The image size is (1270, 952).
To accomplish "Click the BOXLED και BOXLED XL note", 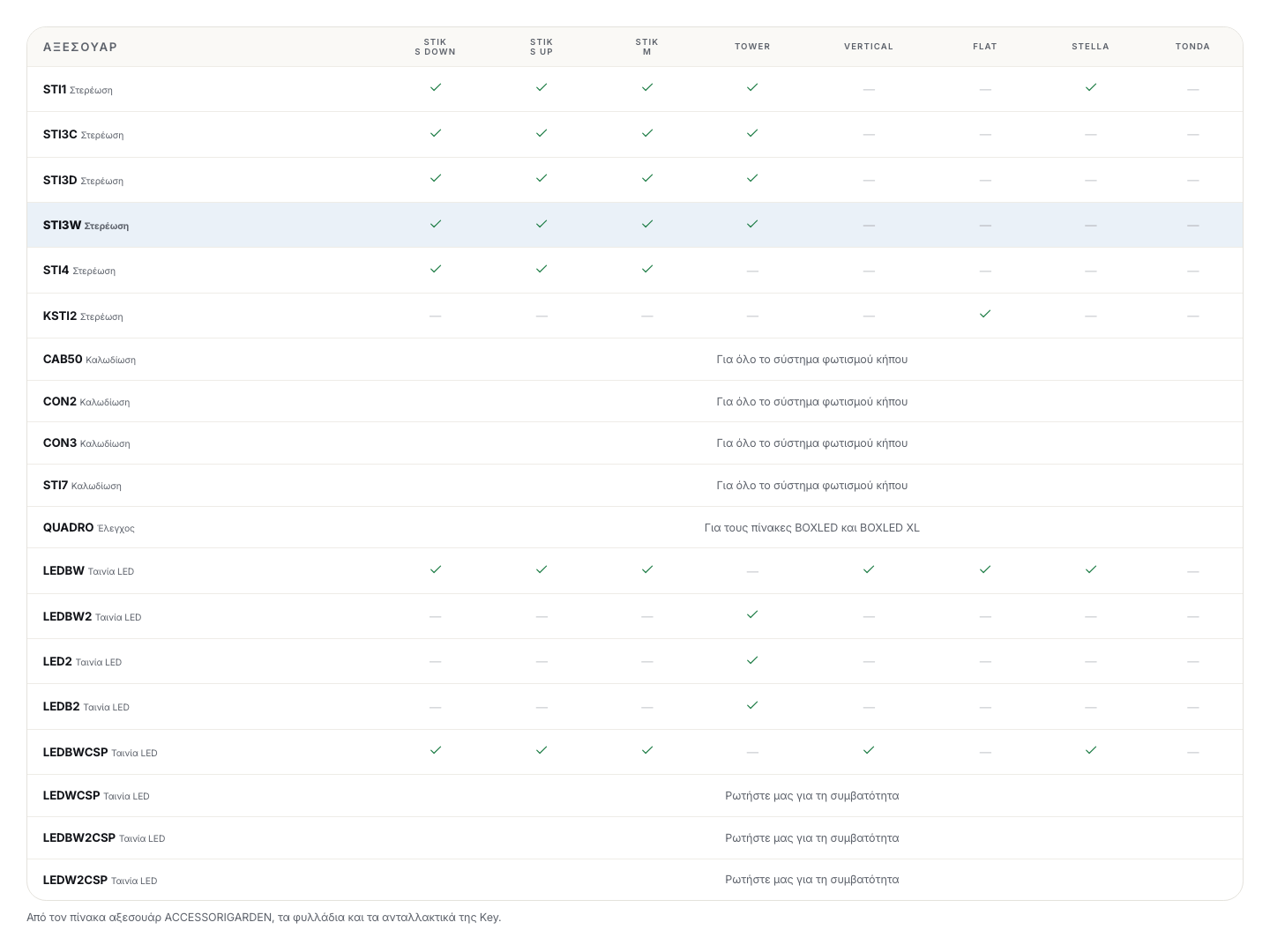I will click(812, 528).
